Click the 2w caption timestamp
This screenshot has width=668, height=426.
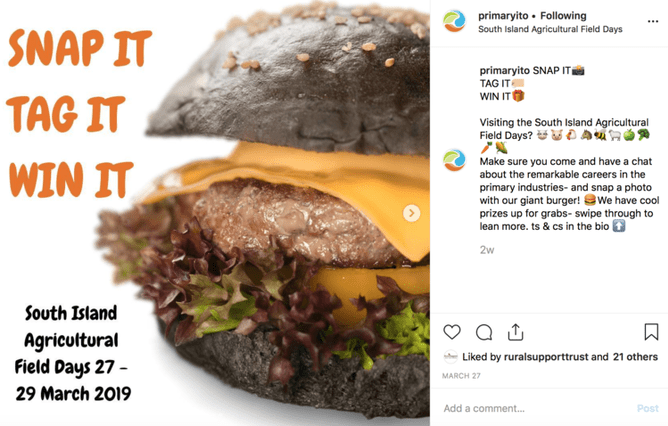(487, 250)
